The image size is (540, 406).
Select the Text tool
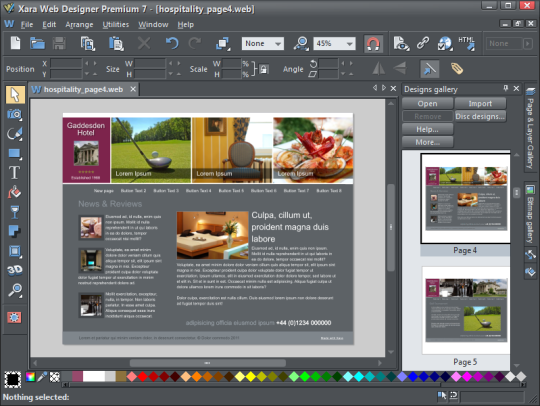click(14, 173)
